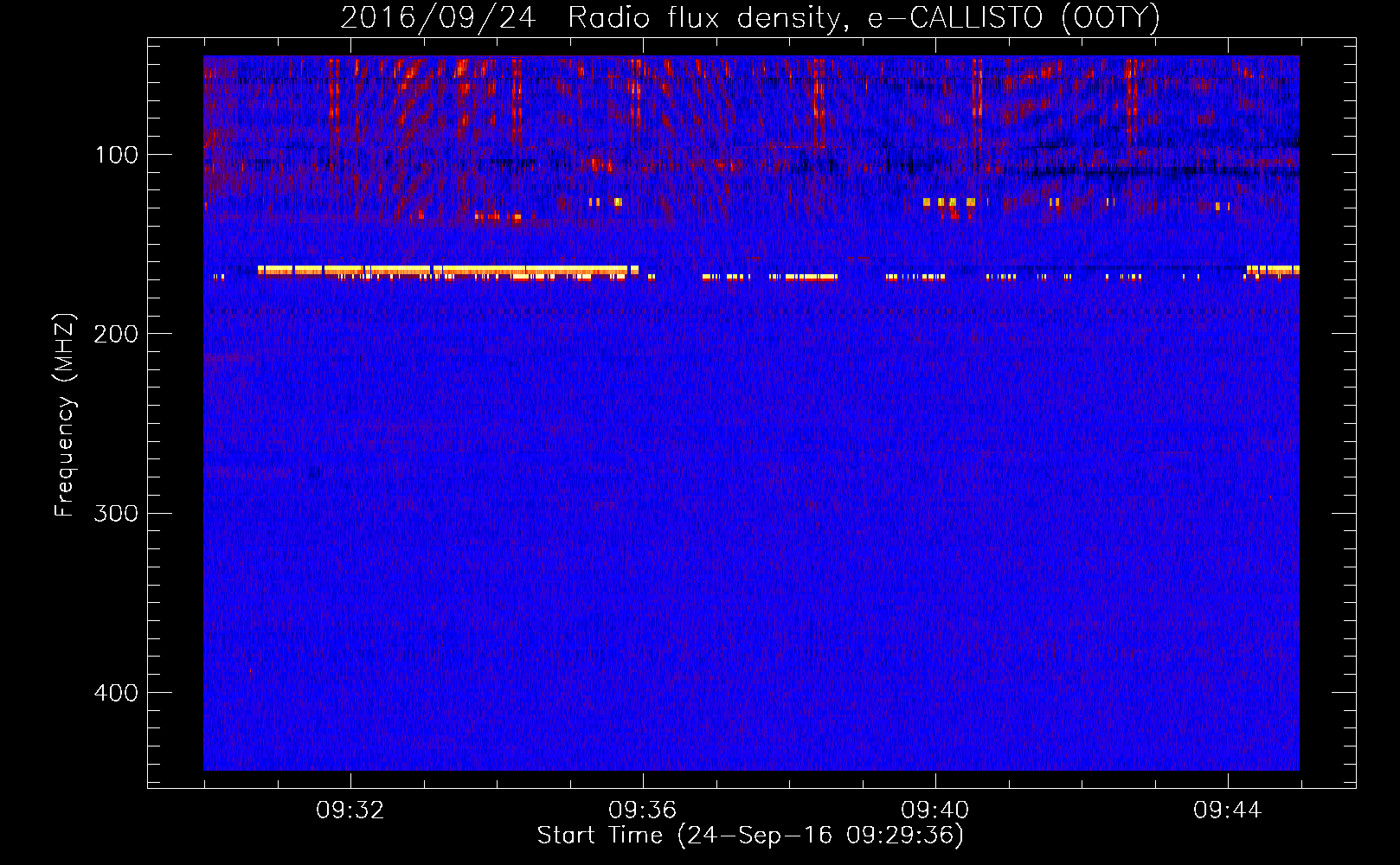Click the 400 frequency tick label
The width and height of the screenshot is (1400, 865).
(x=116, y=693)
